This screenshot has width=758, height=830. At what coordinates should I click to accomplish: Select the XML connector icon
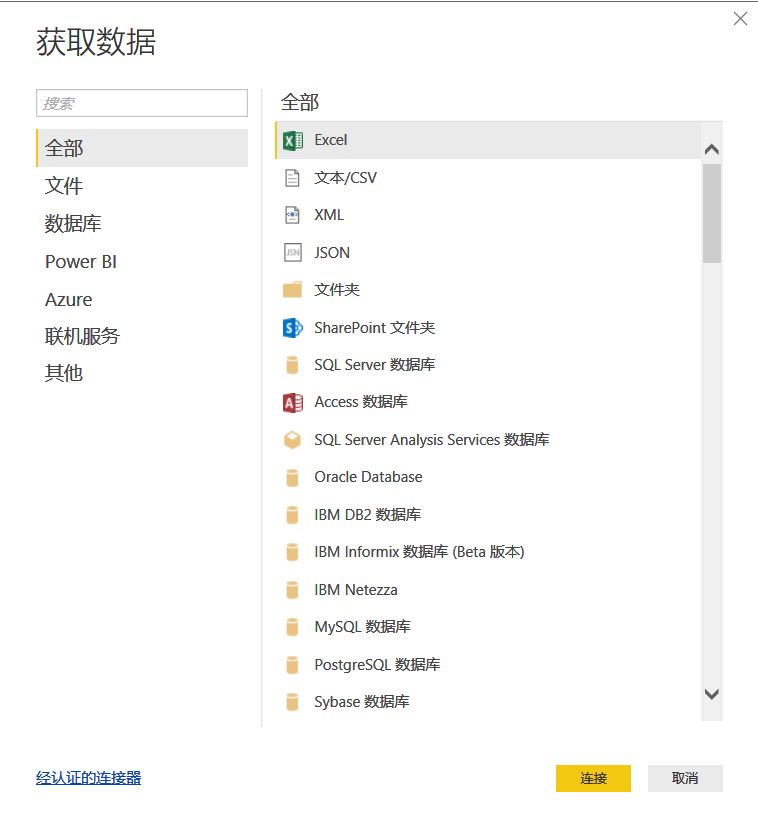292,215
